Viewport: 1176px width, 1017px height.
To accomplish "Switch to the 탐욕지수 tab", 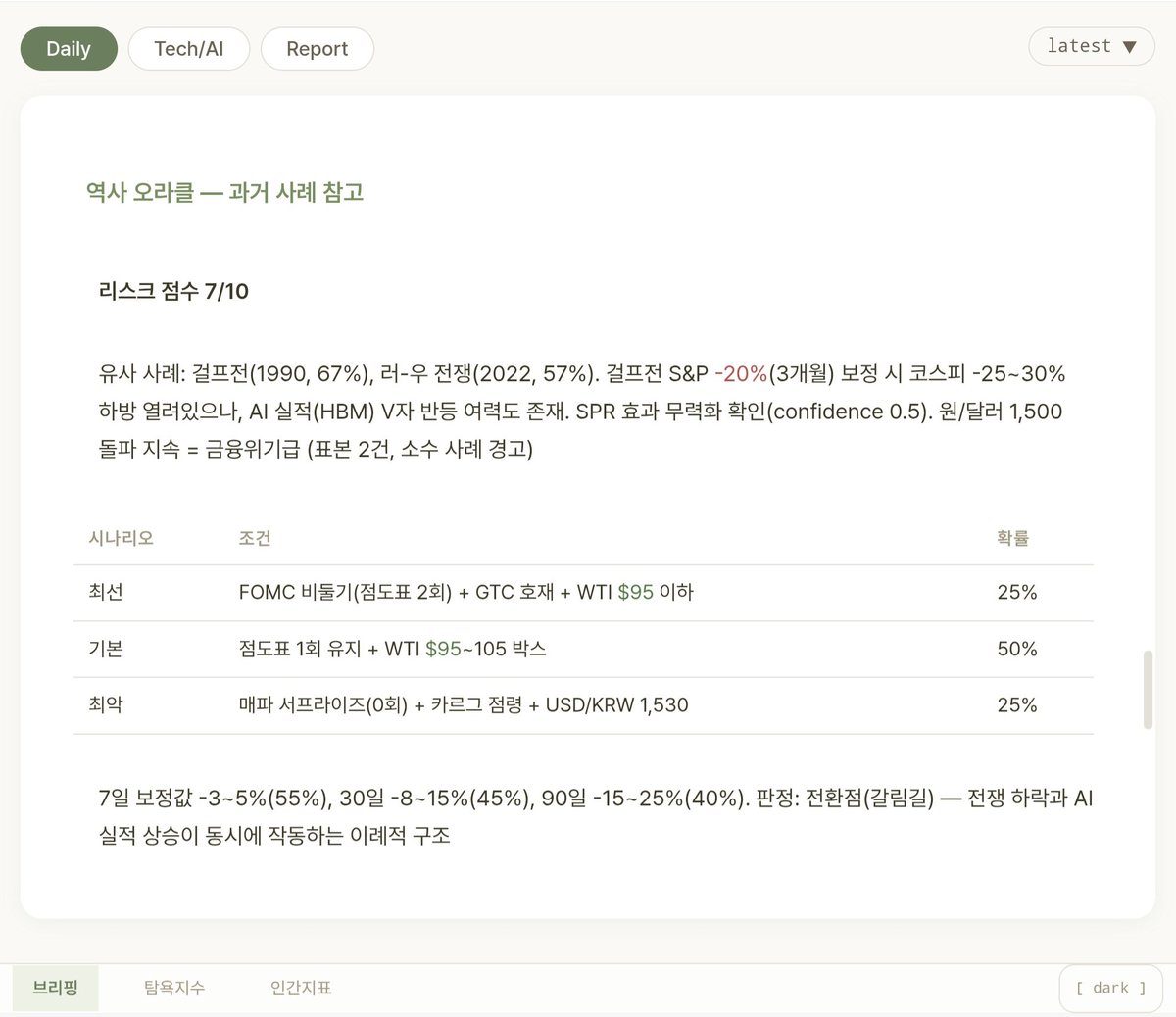I will pos(173,988).
